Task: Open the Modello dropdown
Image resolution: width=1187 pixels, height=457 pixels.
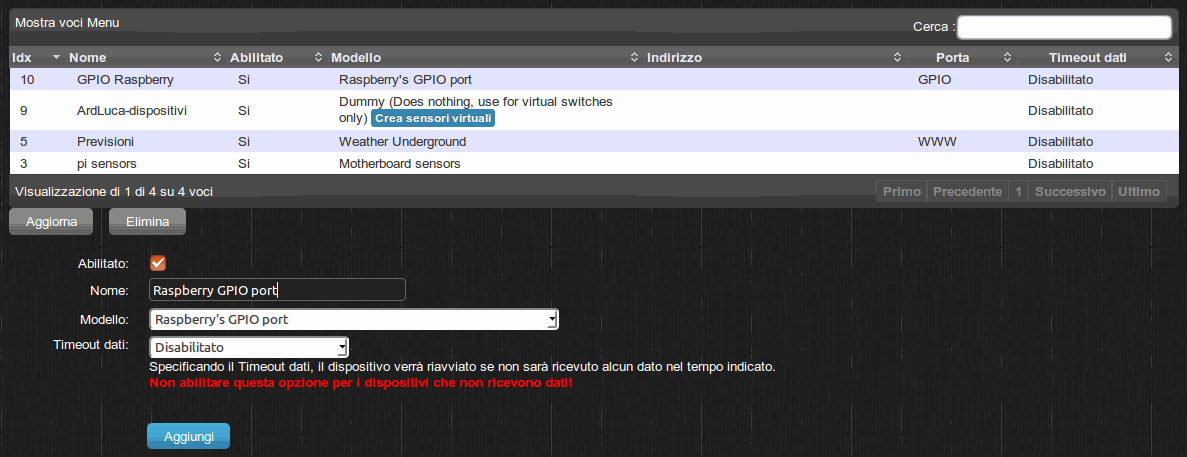Action: coord(354,319)
